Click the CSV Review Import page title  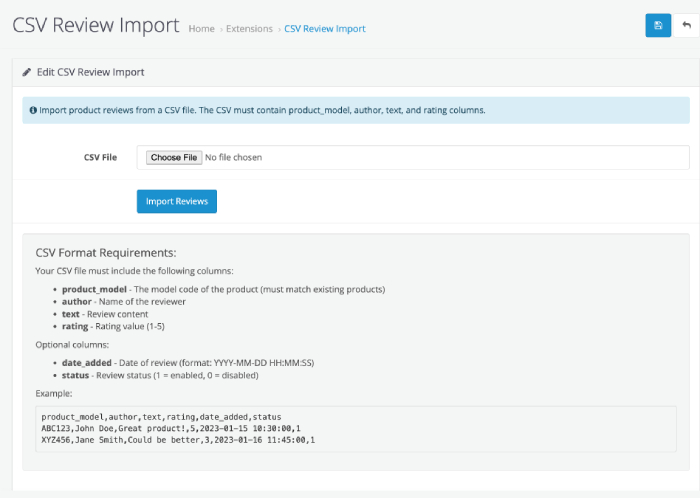96,25
